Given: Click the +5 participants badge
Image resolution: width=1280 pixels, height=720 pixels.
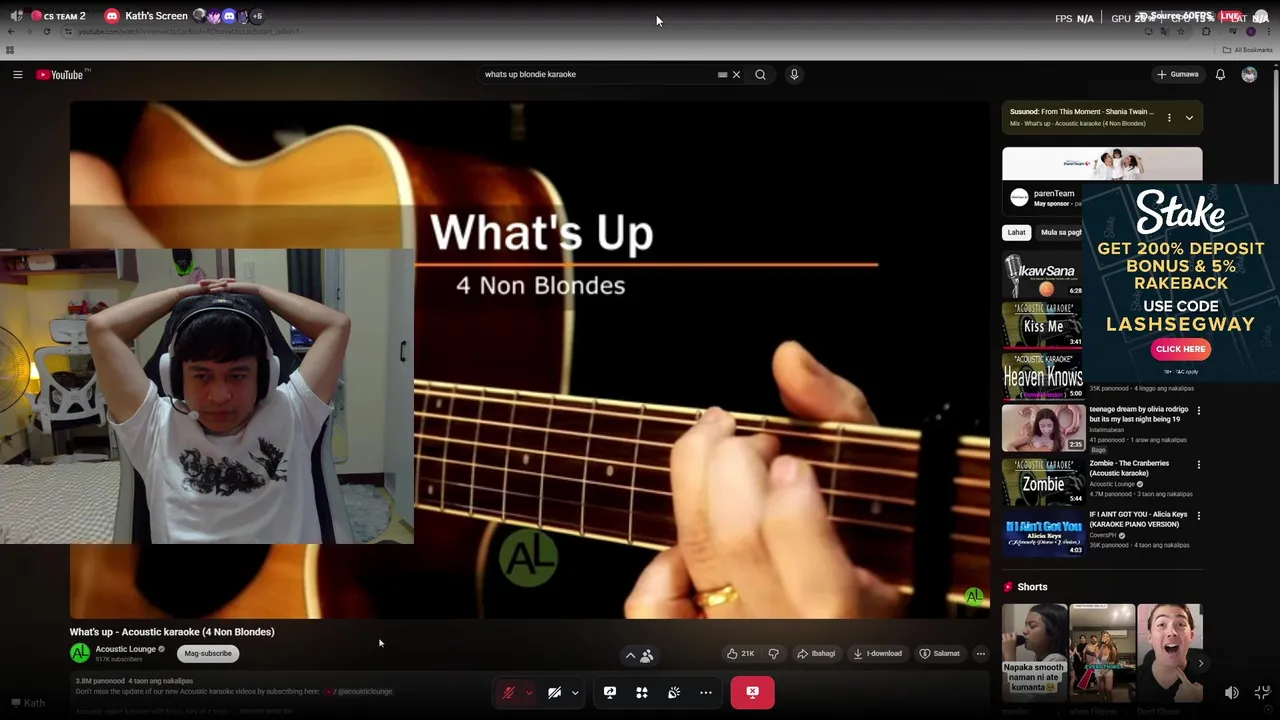Looking at the screenshot, I should tap(257, 16).
